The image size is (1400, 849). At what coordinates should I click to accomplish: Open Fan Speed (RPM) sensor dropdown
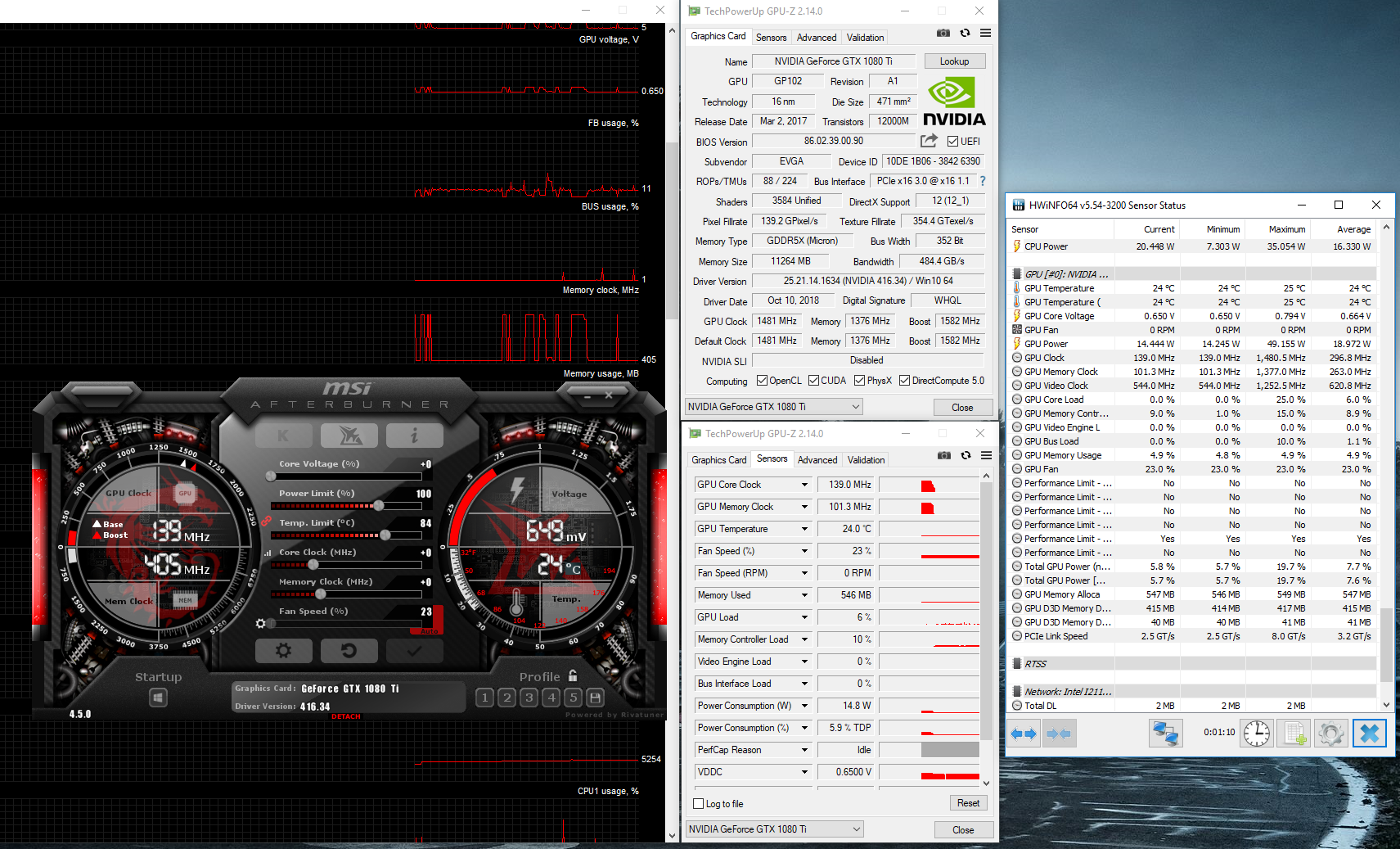(804, 573)
